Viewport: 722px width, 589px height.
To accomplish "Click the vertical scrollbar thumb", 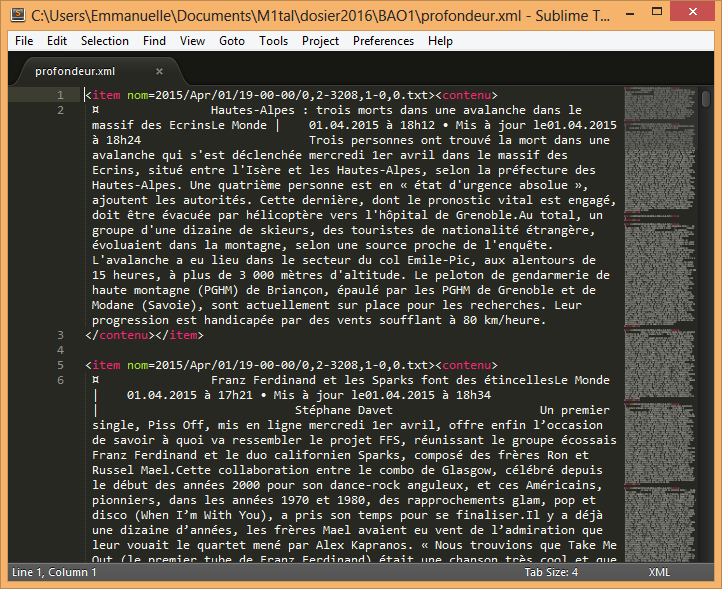I will [x=706, y=99].
